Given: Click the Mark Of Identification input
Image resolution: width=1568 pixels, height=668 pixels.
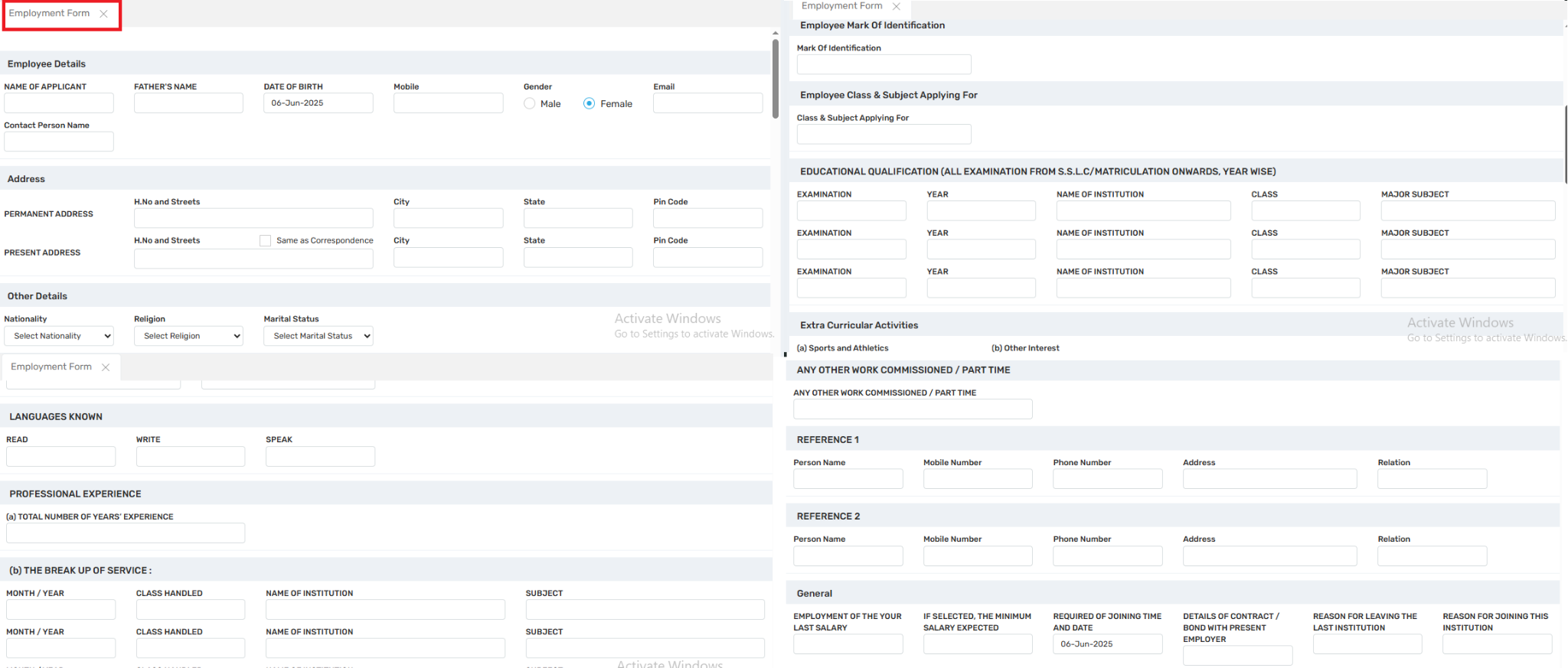Looking at the screenshot, I should [x=884, y=64].
